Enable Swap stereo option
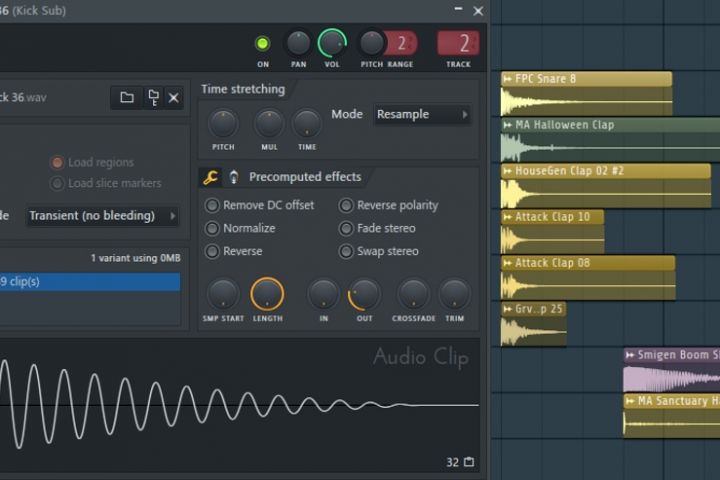The image size is (720, 480). pyautogui.click(x=346, y=251)
